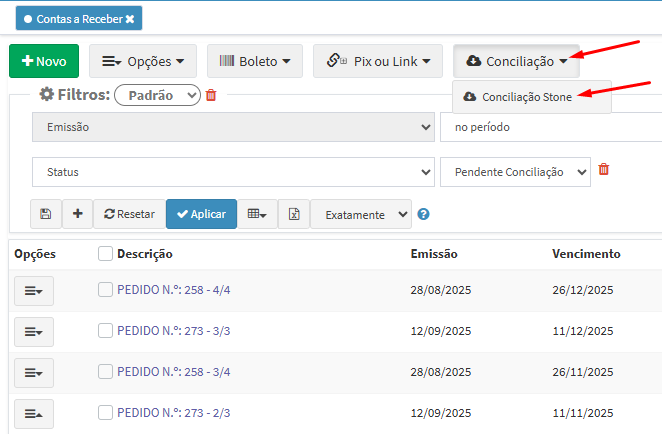Close the Contas a Receber tab
This screenshot has width=662, height=434.
pos(129,18)
